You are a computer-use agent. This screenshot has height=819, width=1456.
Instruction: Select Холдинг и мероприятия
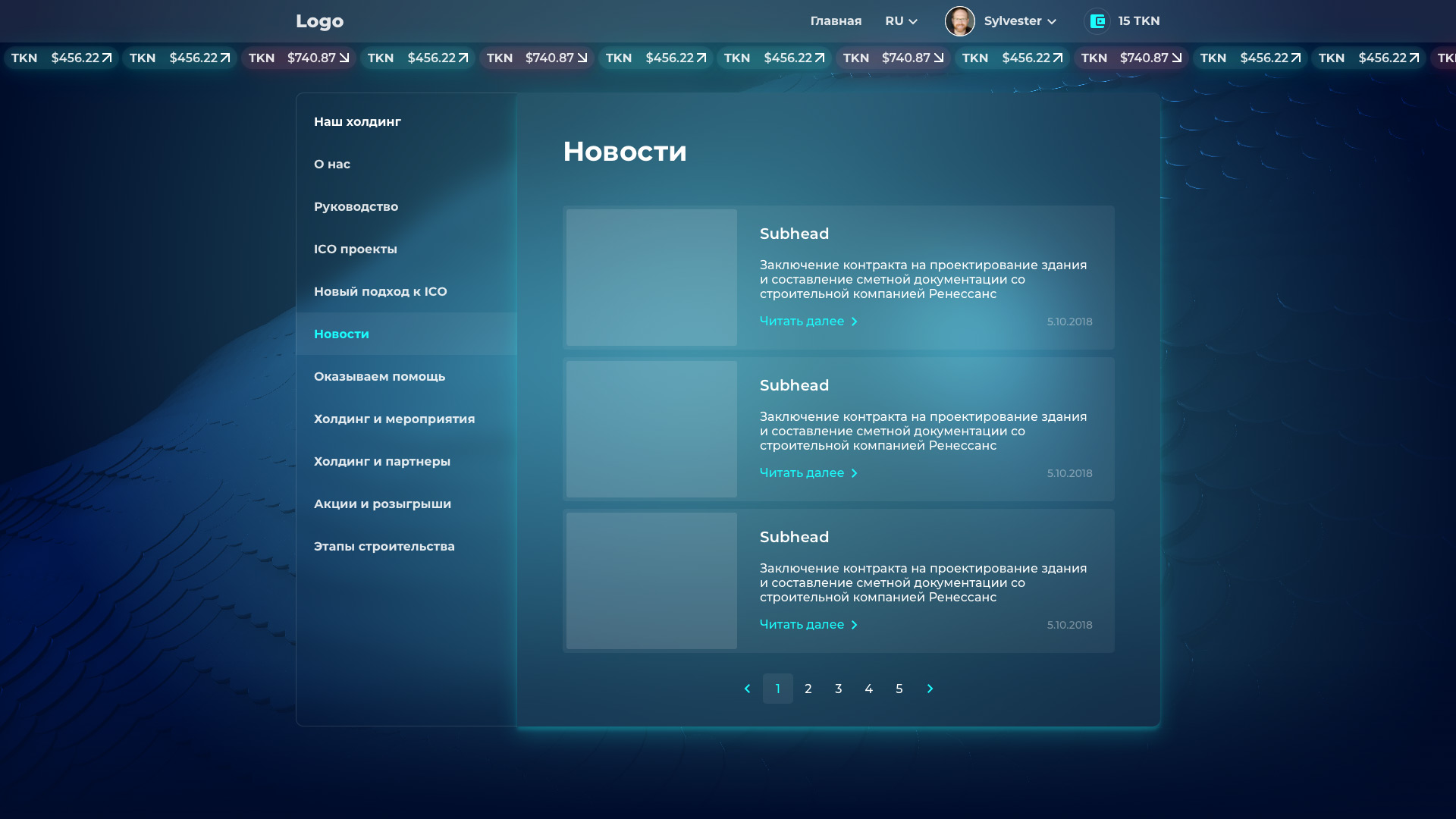click(406, 419)
